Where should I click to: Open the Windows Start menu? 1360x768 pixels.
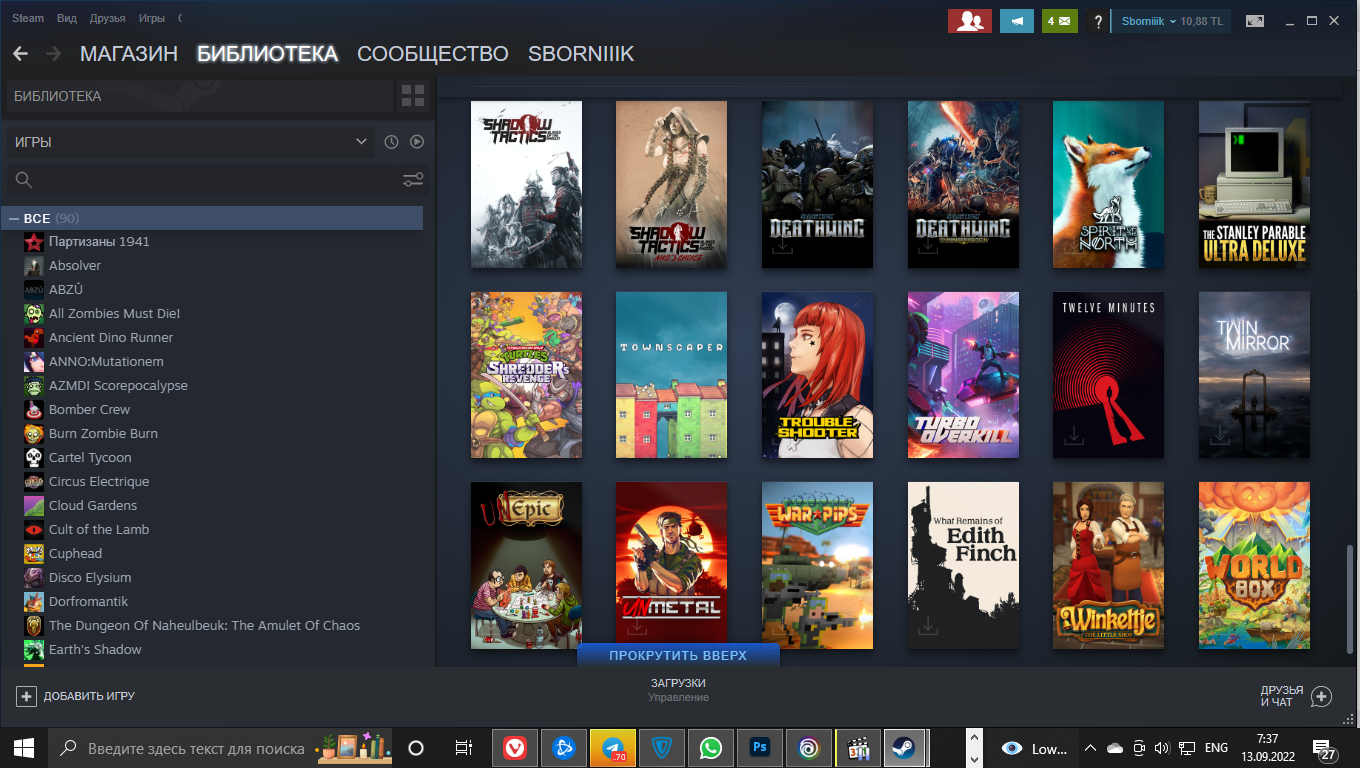[24, 748]
